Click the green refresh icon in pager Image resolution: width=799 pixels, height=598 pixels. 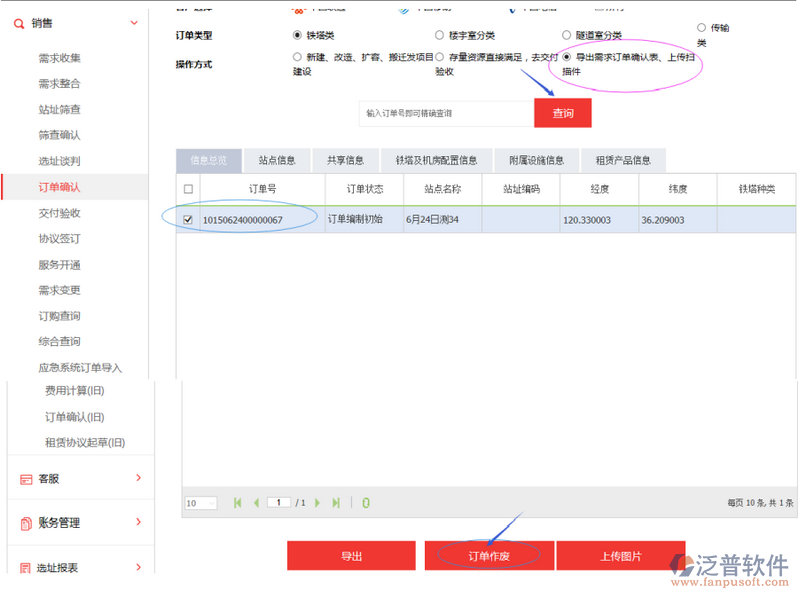click(x=366, y=503)
